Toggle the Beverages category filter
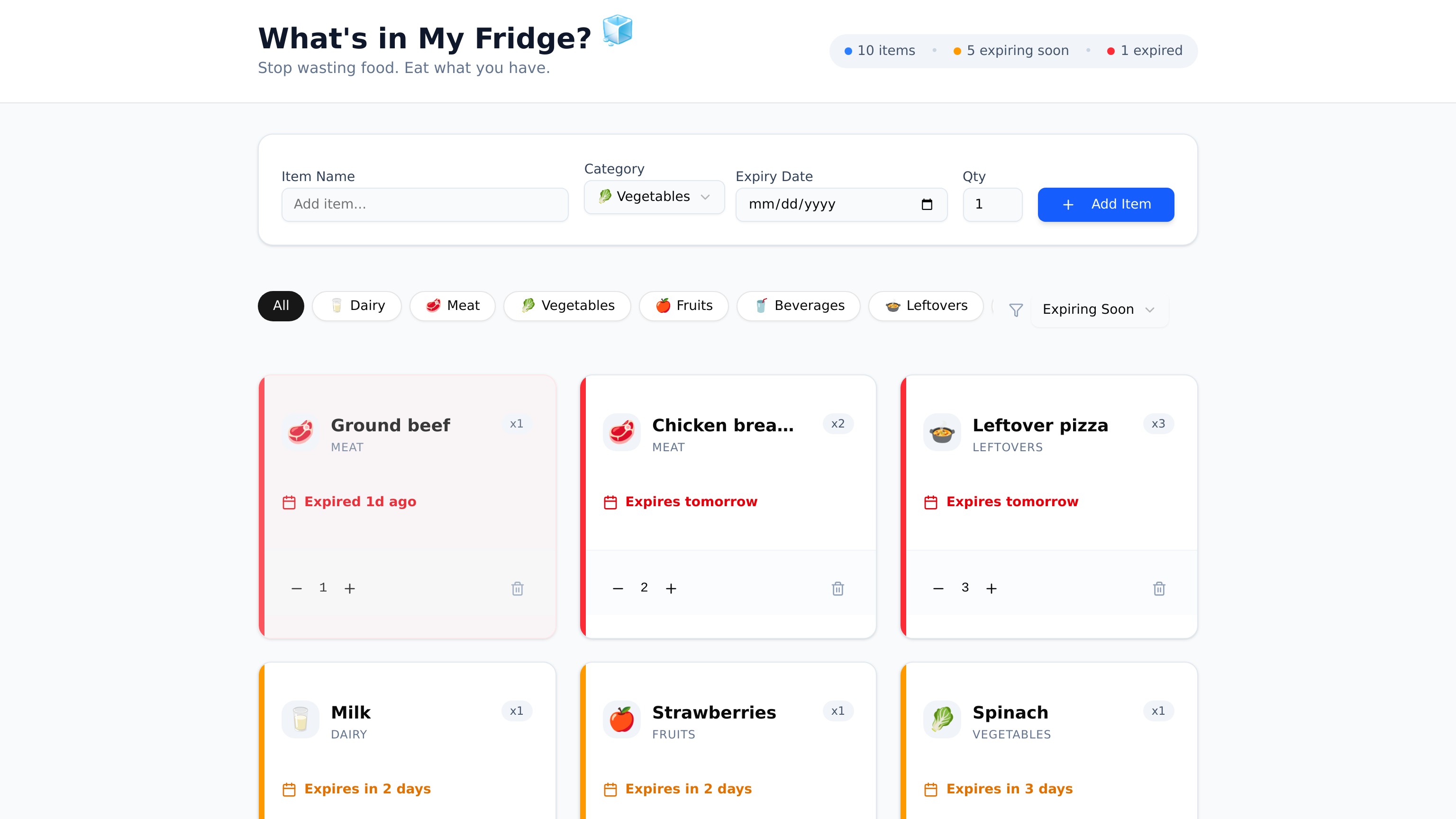1456x819 pixels. tap(798, 306)
